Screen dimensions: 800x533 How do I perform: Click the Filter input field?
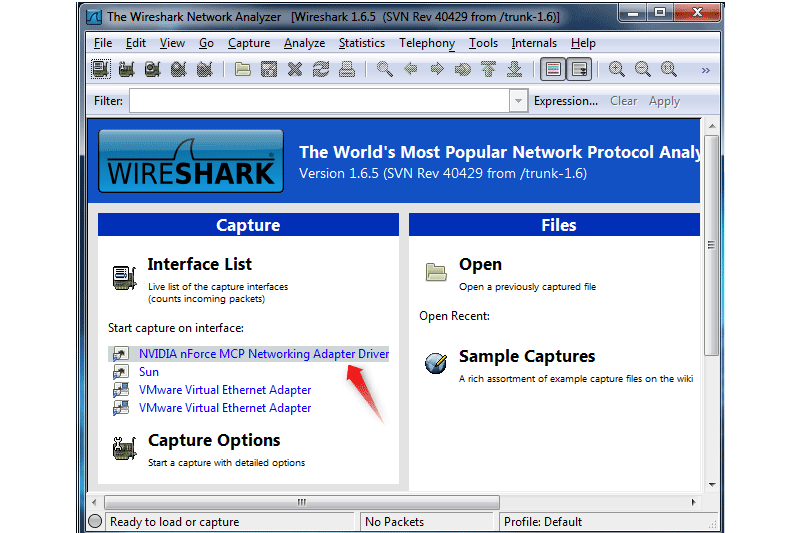click(319, 101)
